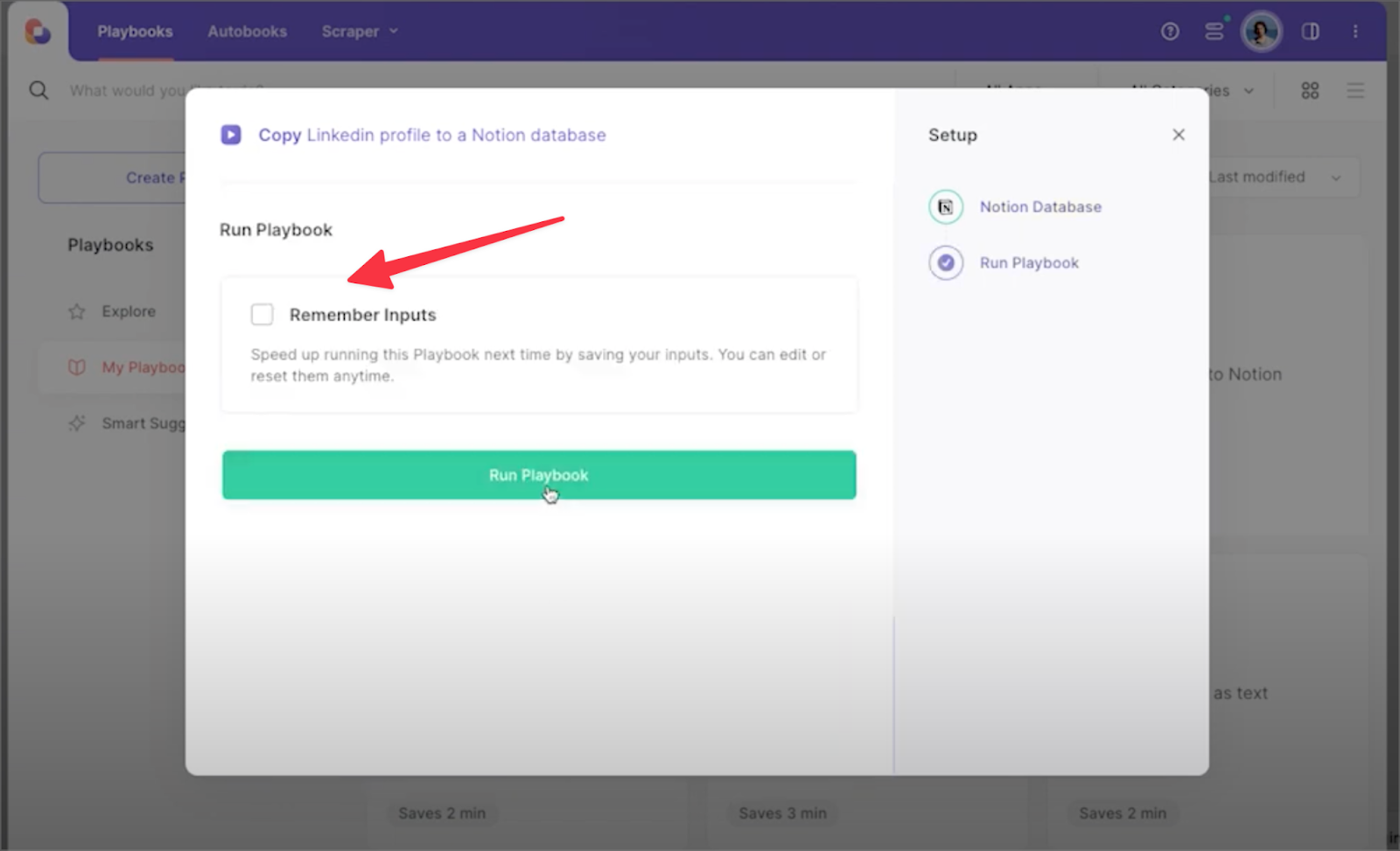Click the Remember Inputs description text
The height and width of the screenshot is (851, 1400).
tap(538, 365)
